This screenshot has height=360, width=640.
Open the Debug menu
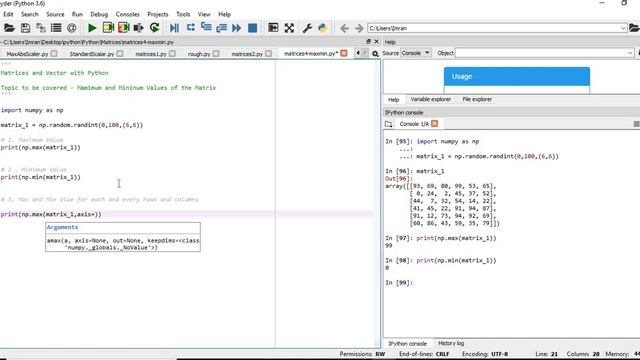tap(99, 14)
